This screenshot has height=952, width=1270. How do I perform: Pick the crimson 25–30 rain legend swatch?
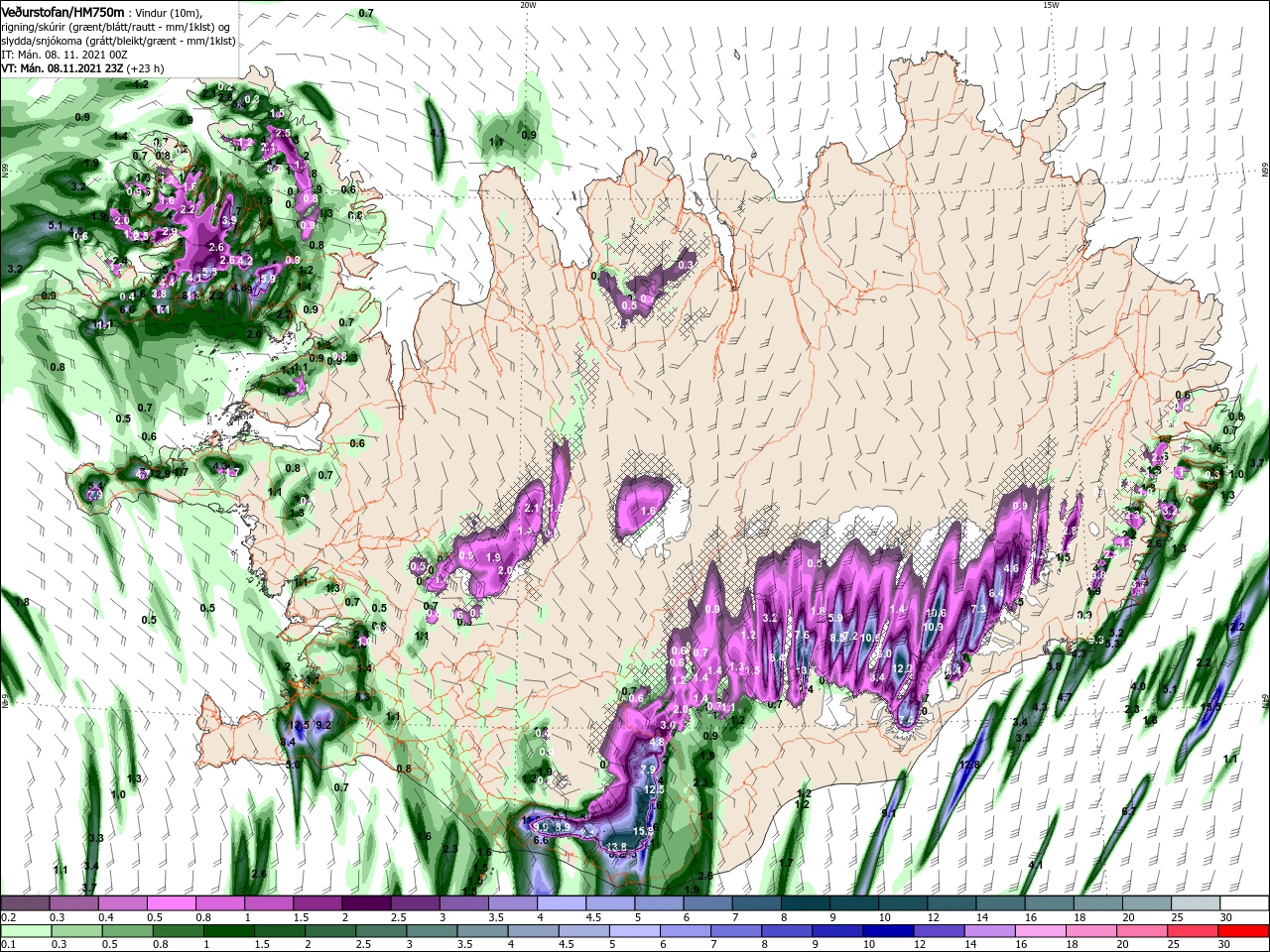(1195, 930)
